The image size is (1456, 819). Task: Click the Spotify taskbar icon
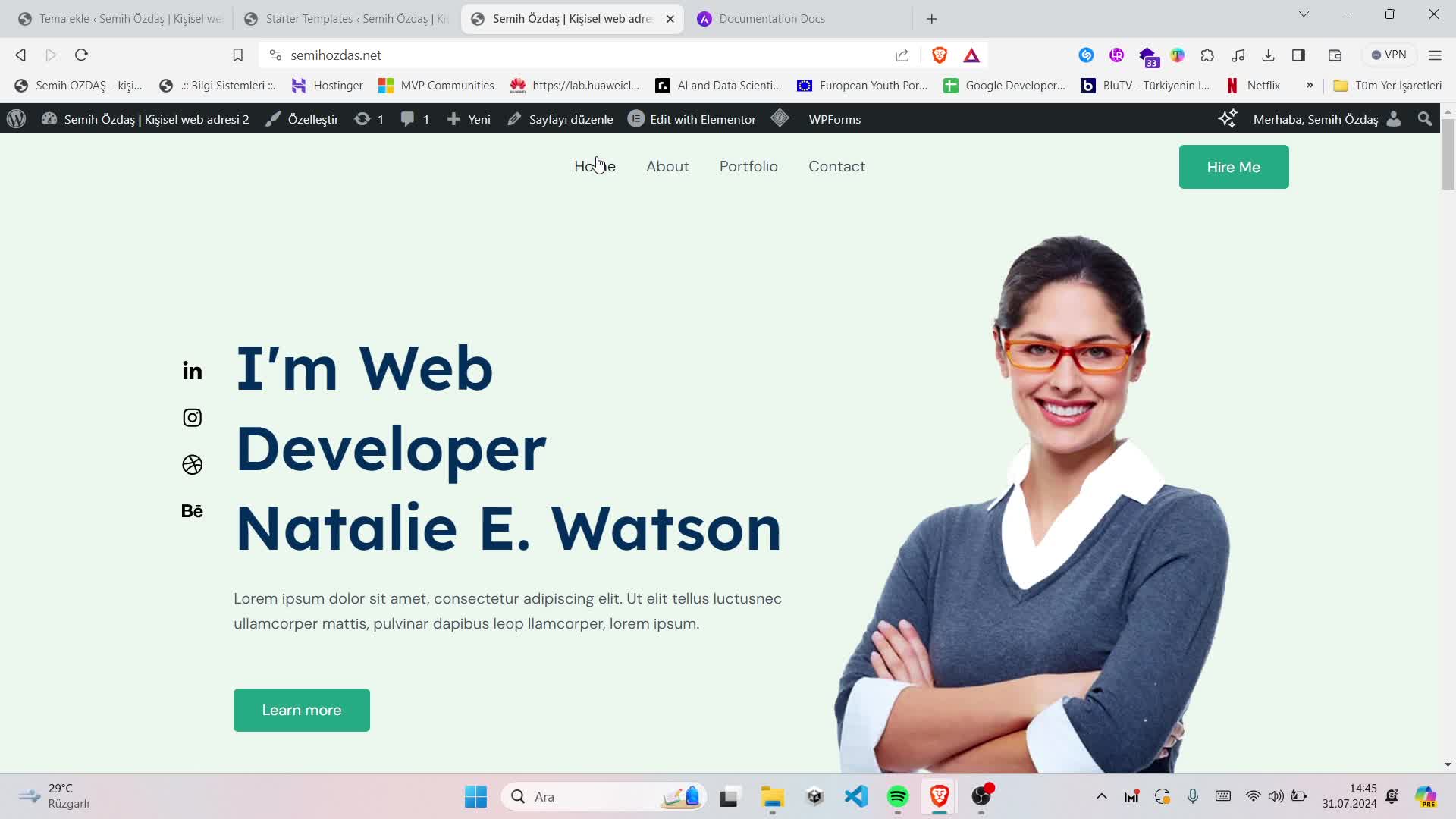point(899,796)
